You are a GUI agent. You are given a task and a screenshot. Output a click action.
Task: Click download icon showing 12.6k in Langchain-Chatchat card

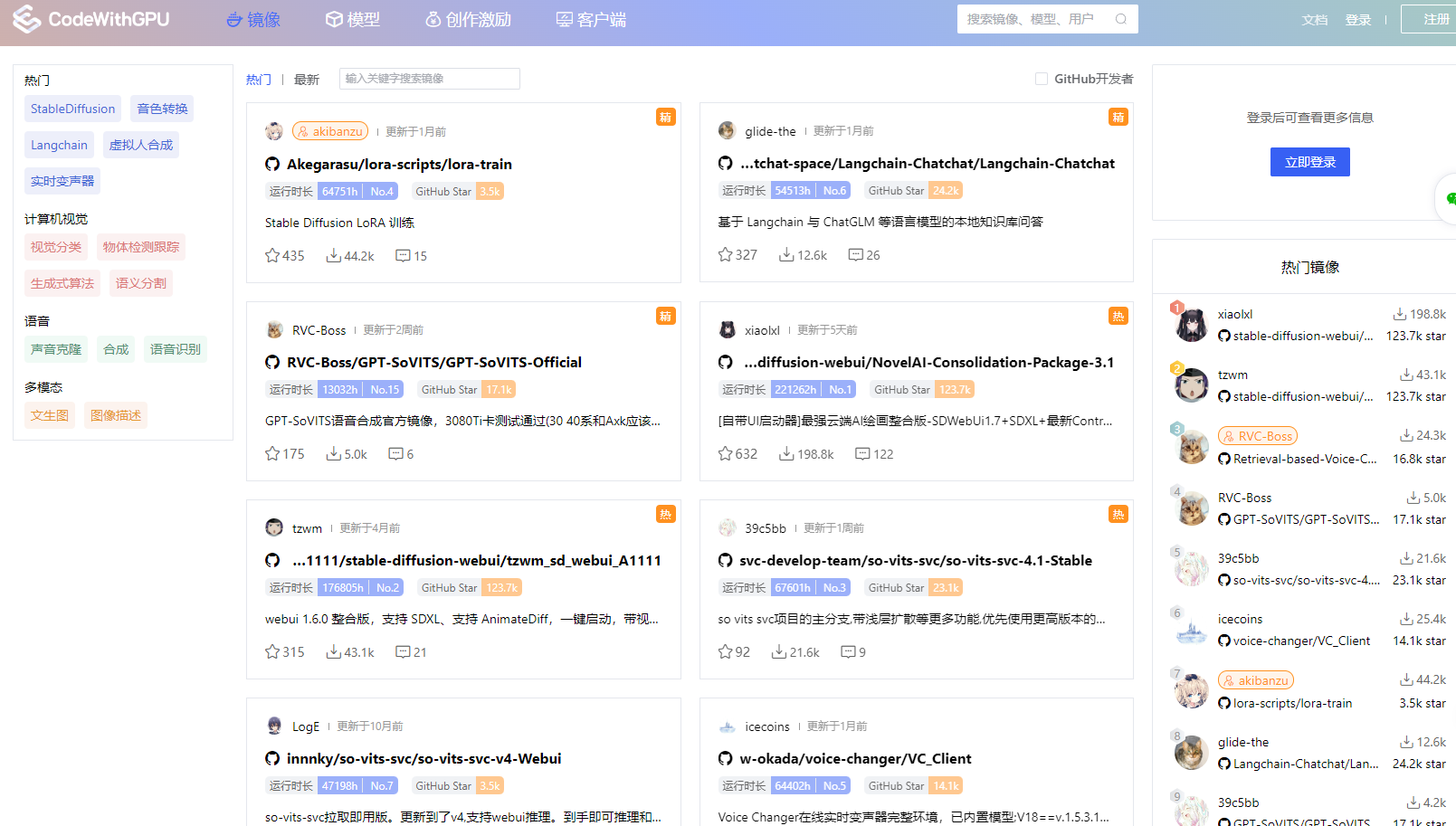pyautogui.click(x=786, y=255)
